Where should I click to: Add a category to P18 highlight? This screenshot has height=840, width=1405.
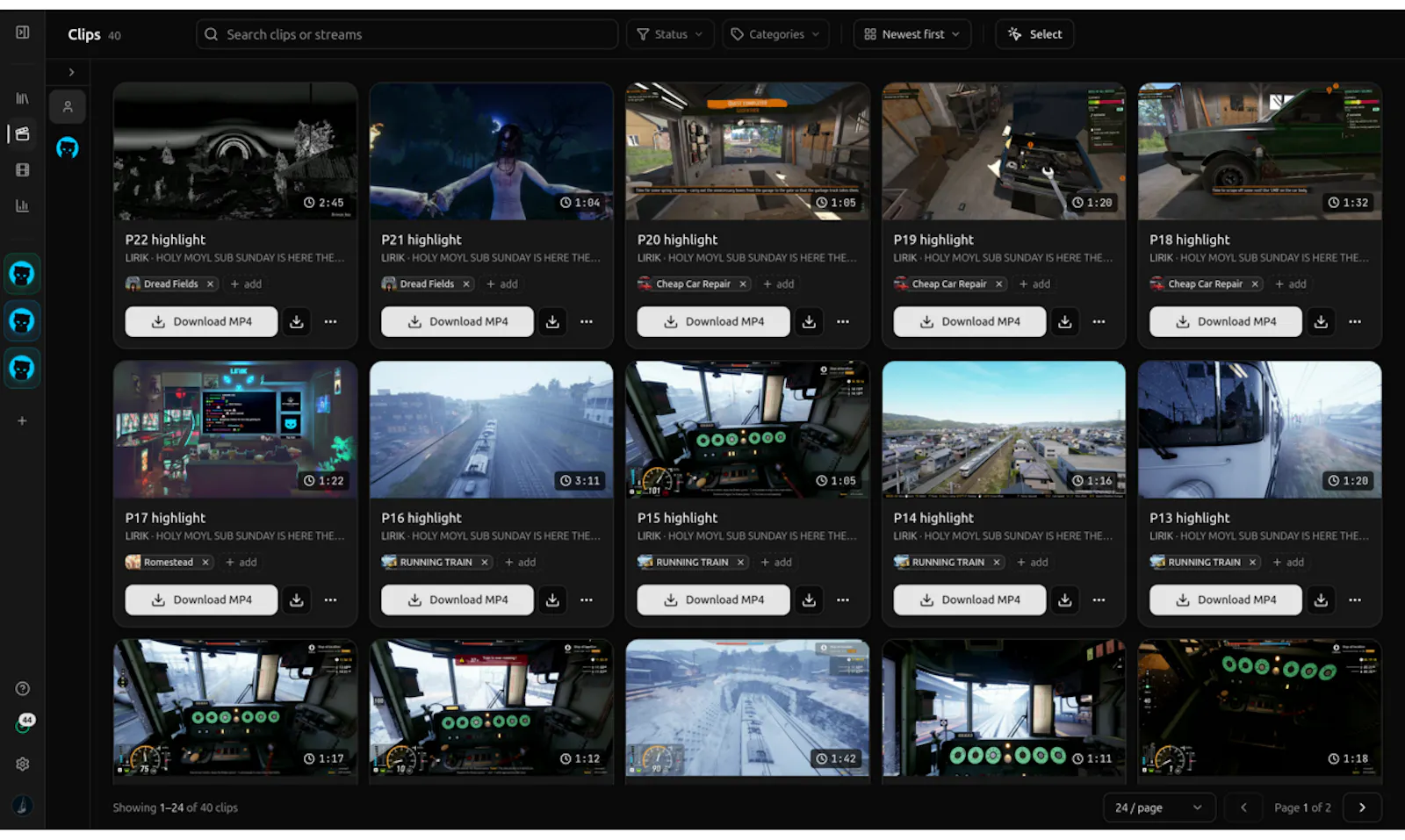click(x=1291, y=284)
